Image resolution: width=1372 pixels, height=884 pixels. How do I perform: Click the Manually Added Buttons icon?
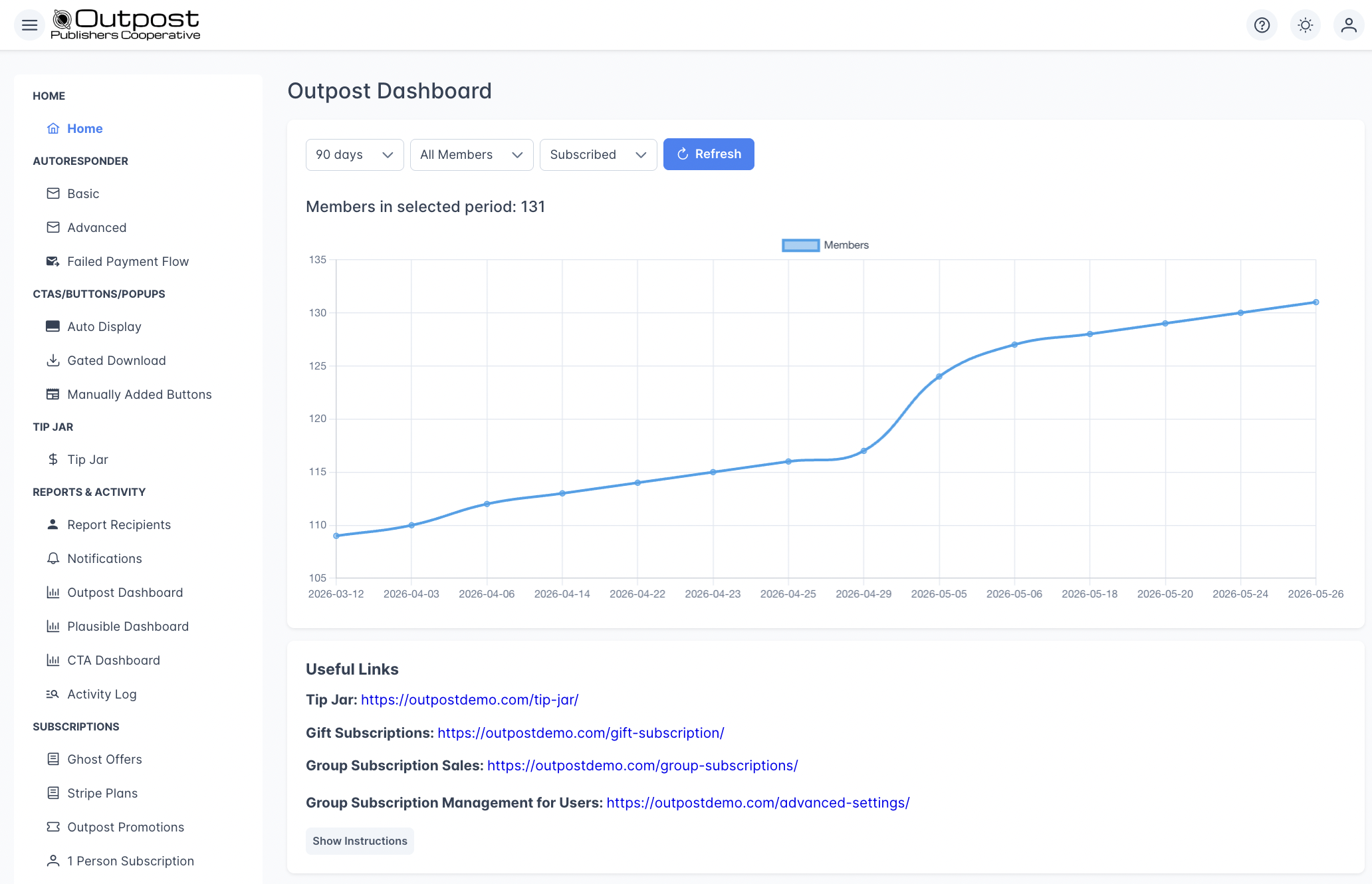coord(53,394)
